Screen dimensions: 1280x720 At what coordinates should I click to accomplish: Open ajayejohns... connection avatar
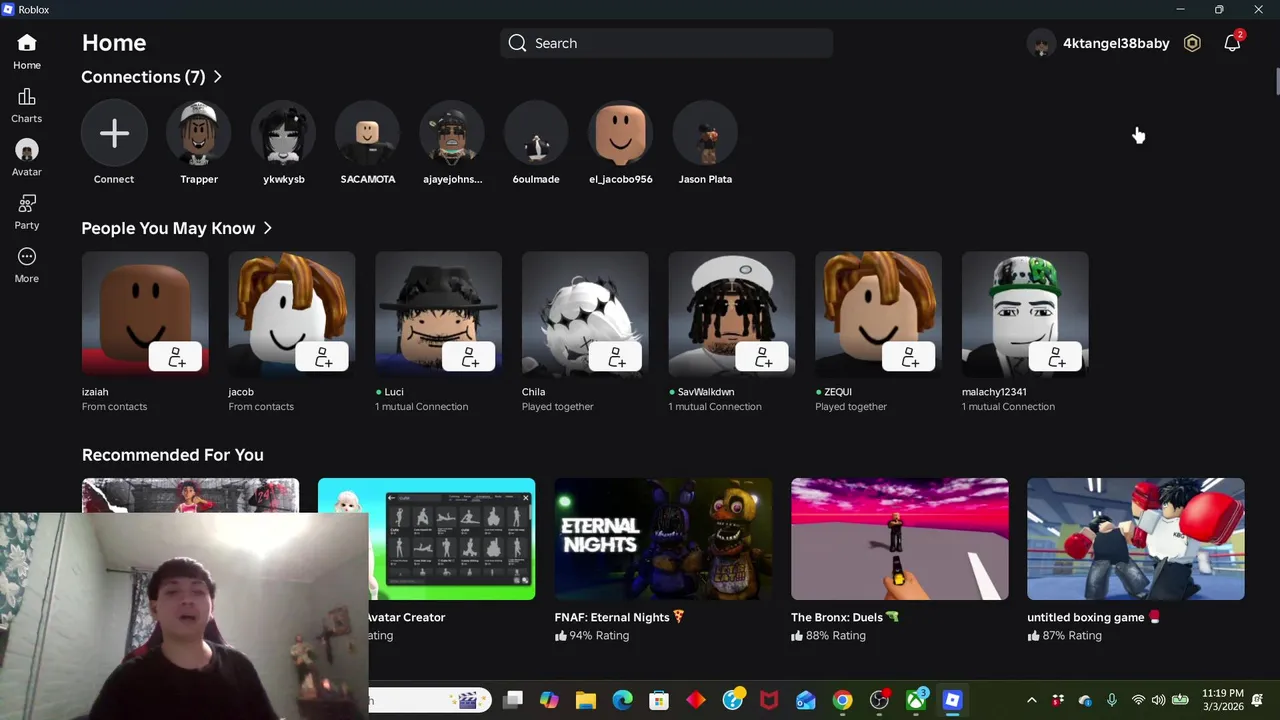click(x=452, y=134)
